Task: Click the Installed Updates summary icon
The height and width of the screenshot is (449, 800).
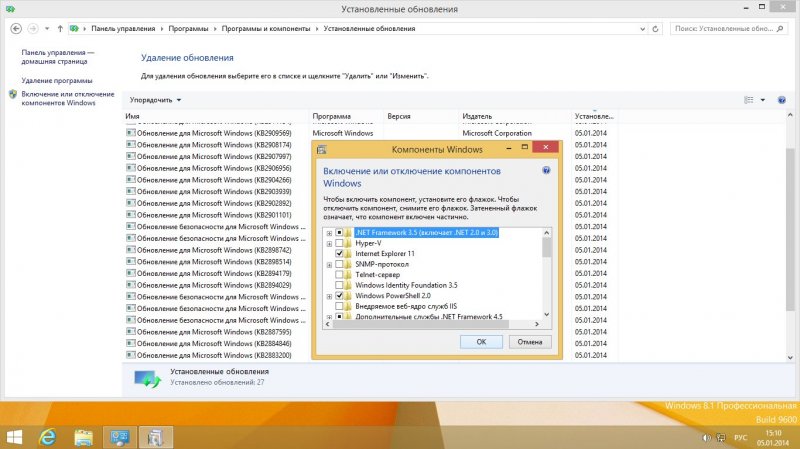Action: (x=147, y=378)
